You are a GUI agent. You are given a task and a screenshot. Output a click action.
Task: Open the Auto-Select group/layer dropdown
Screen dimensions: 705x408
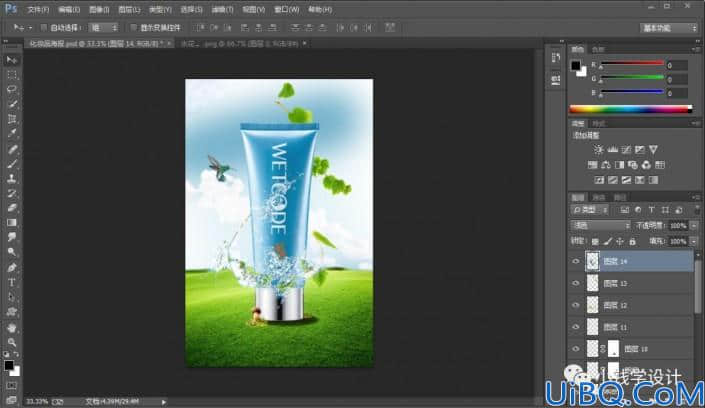[x=103, y=27]
